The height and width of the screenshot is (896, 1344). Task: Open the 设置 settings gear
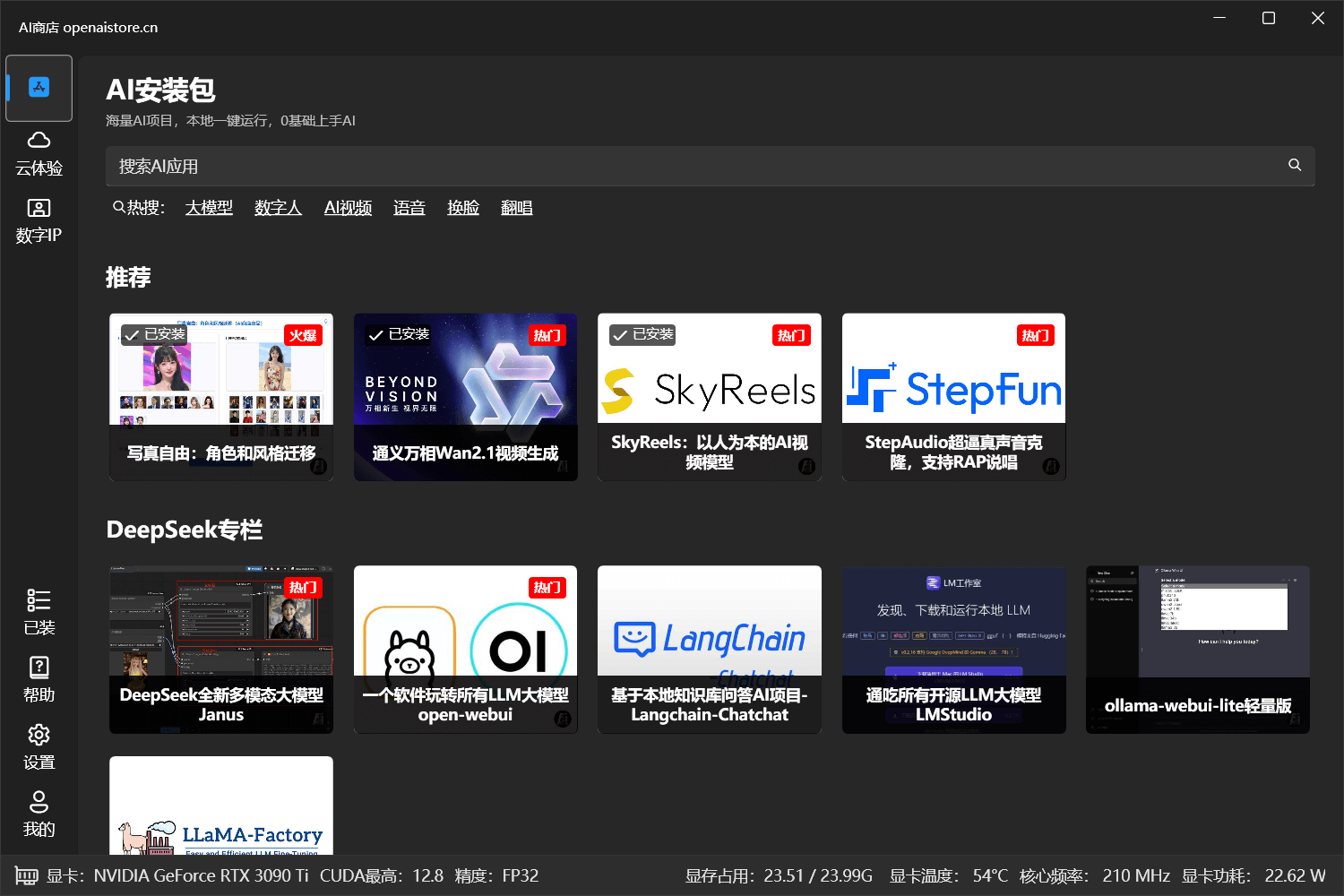[39, 748]
